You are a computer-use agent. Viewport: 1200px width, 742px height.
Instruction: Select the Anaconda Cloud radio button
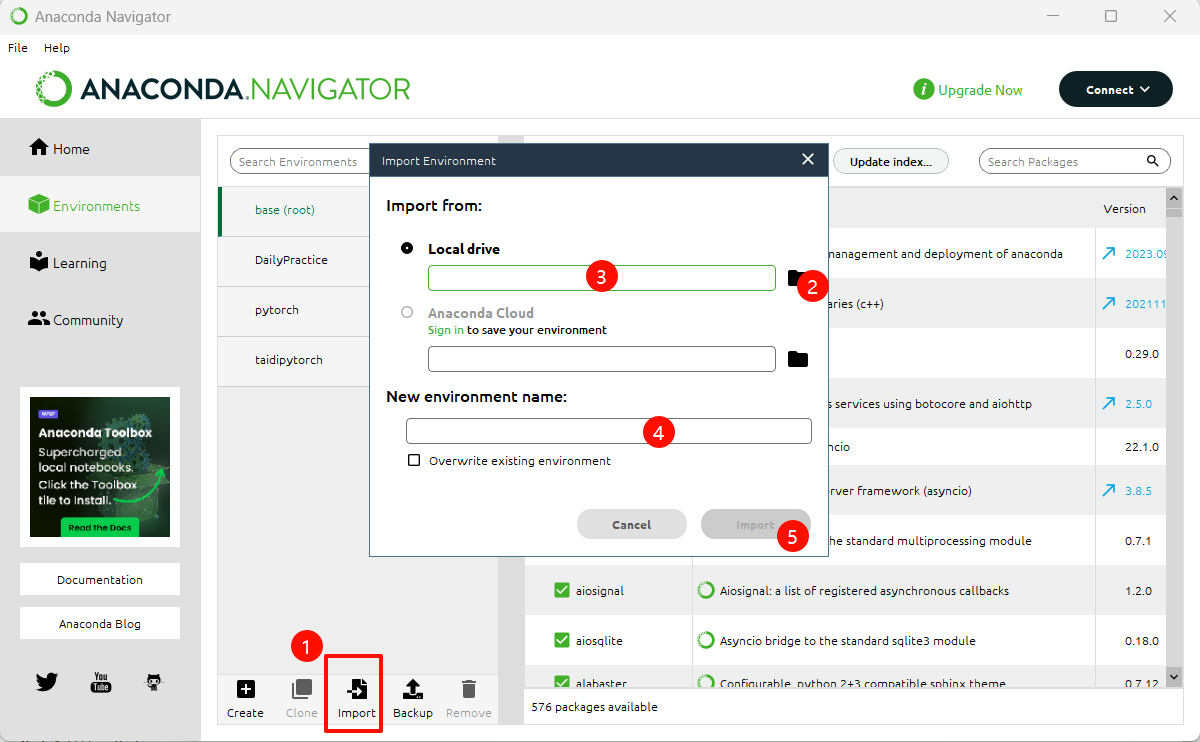pyautogui.click(x=407, y=312)
